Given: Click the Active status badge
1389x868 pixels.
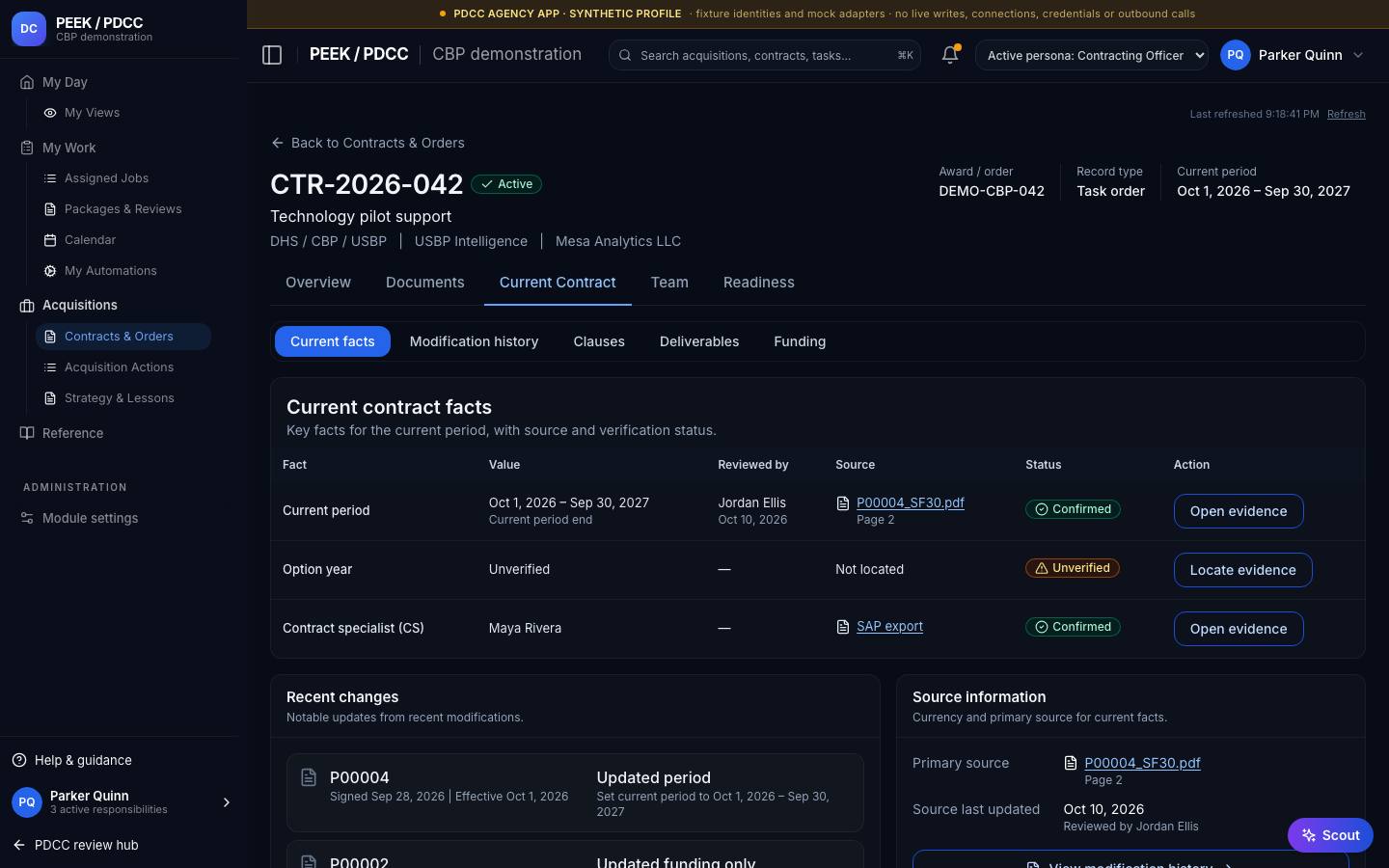Looking at the screenshot, I should pos(506,184).
